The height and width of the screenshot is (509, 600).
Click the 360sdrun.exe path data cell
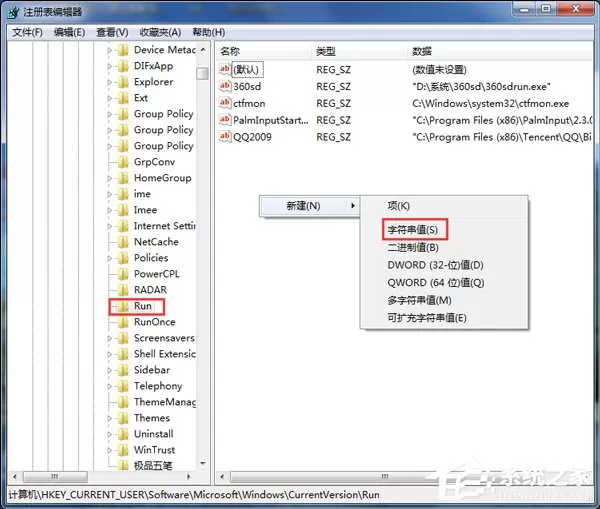[x=481, y=86]
